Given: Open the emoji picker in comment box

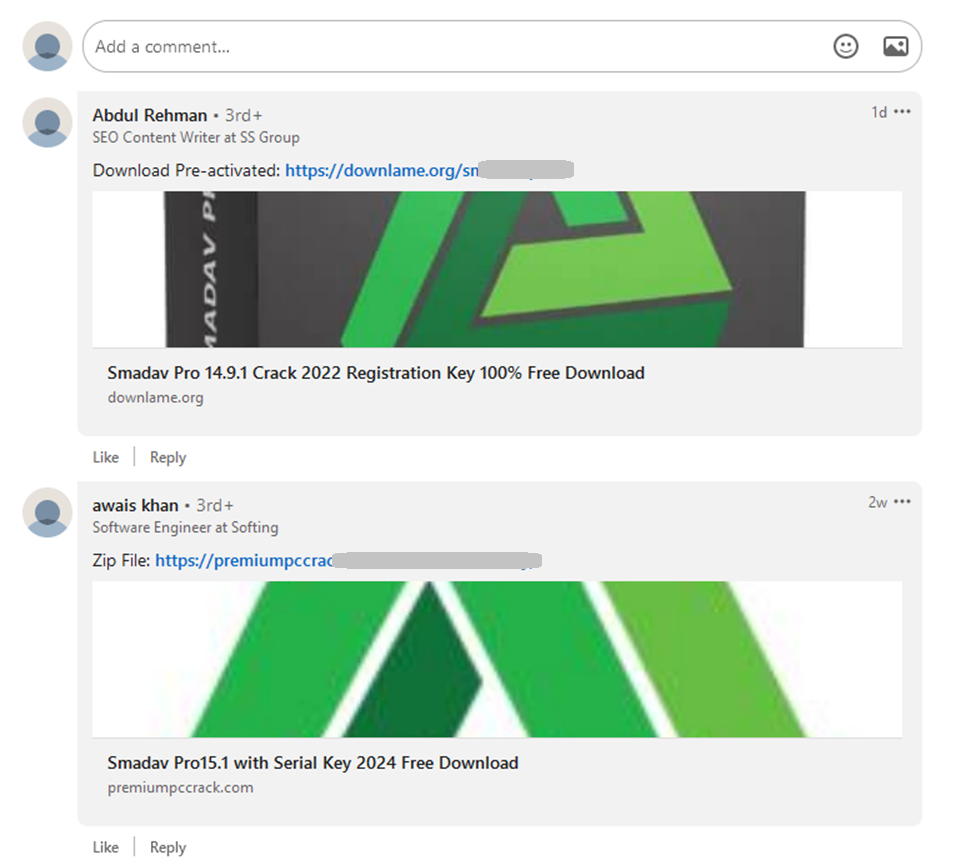Looking at the screenshot, I should pyautogui.click(x=846, y=47).
